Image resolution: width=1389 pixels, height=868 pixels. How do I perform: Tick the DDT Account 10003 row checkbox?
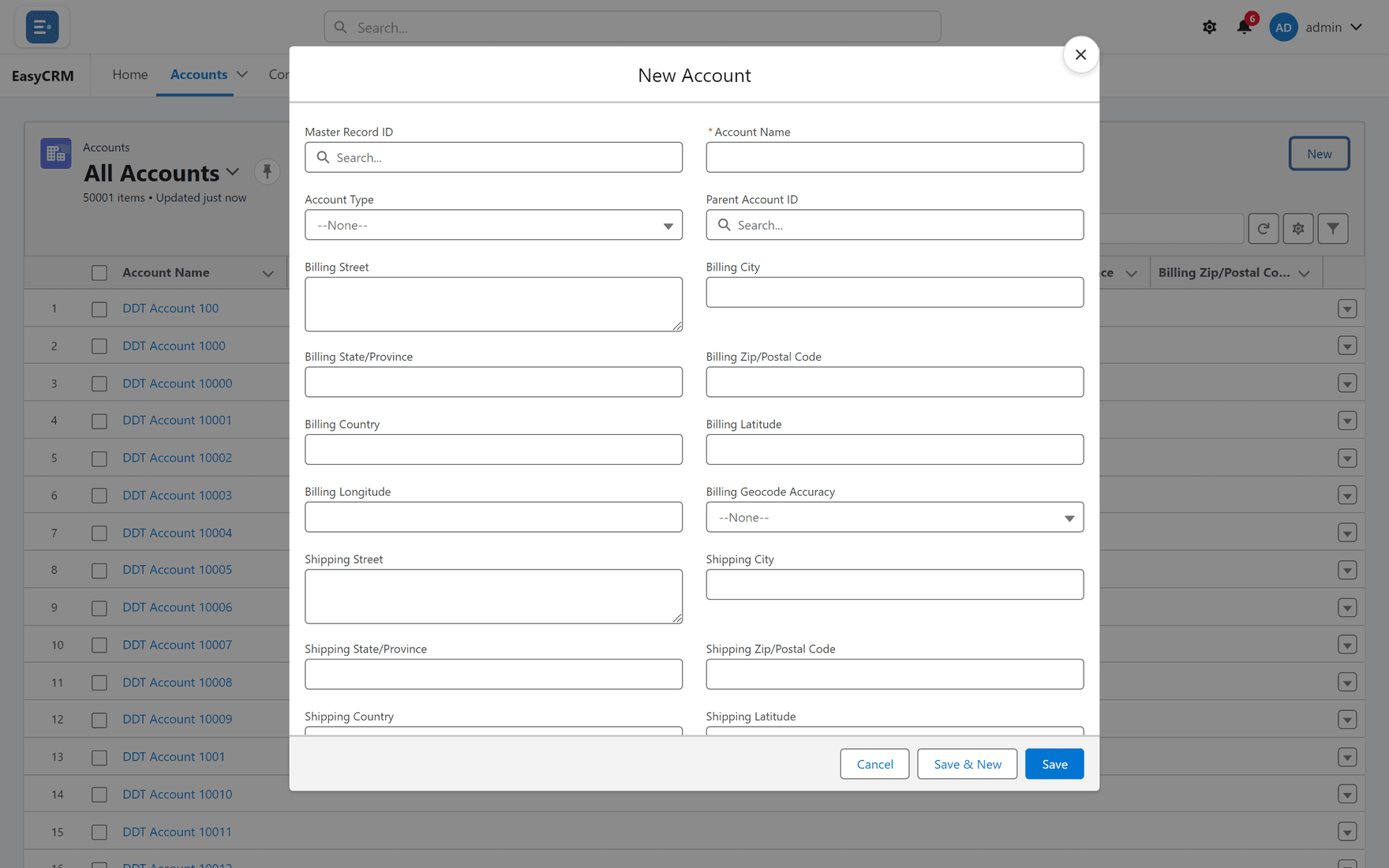click(x=99, y=496)
